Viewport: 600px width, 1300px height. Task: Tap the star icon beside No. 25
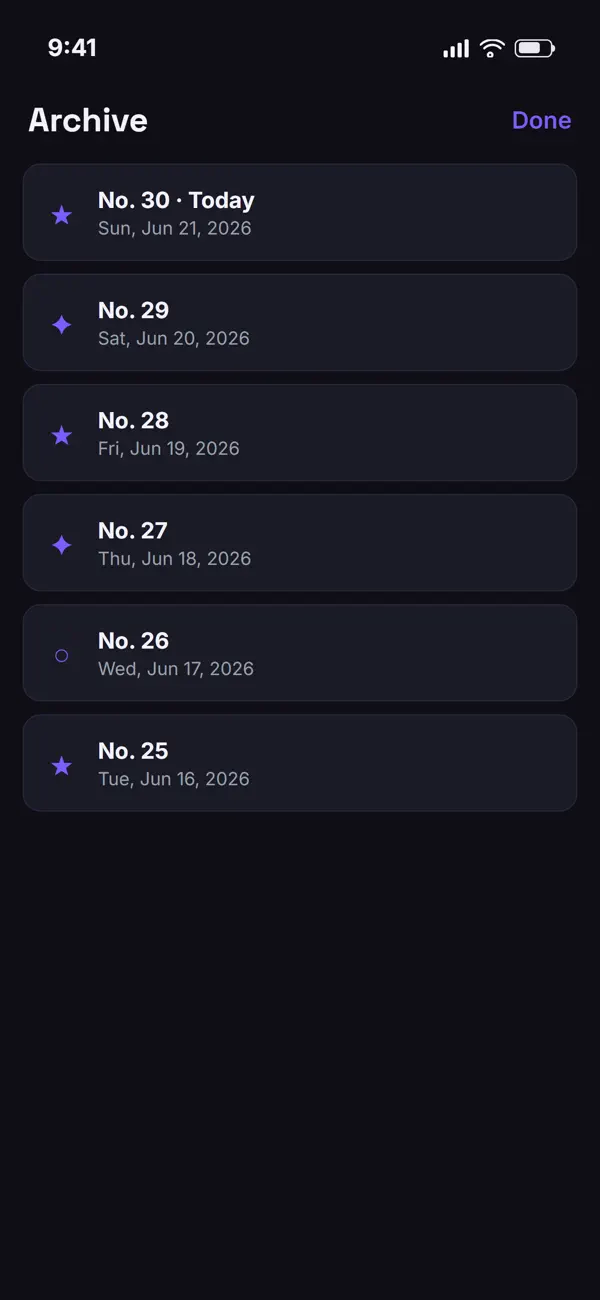click(x=61, y=766)
